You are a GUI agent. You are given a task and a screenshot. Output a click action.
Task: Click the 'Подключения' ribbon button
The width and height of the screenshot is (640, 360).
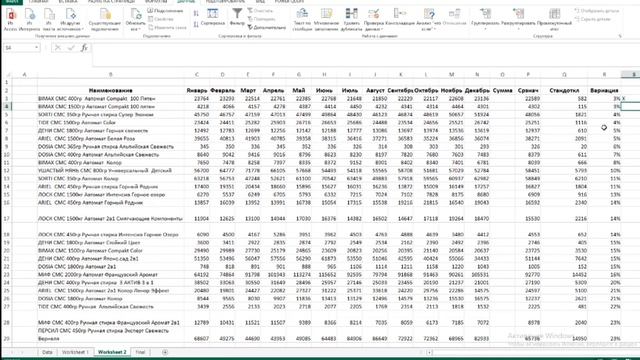click(x=165, y=11)
